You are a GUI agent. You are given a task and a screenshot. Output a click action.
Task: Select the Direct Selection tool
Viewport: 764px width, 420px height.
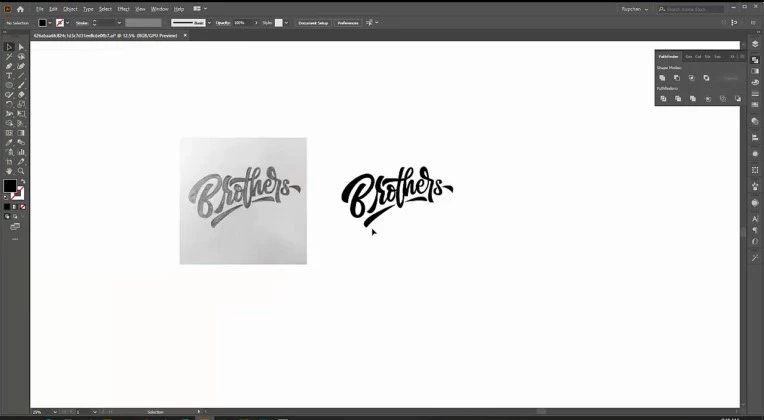tap(21, 47)
